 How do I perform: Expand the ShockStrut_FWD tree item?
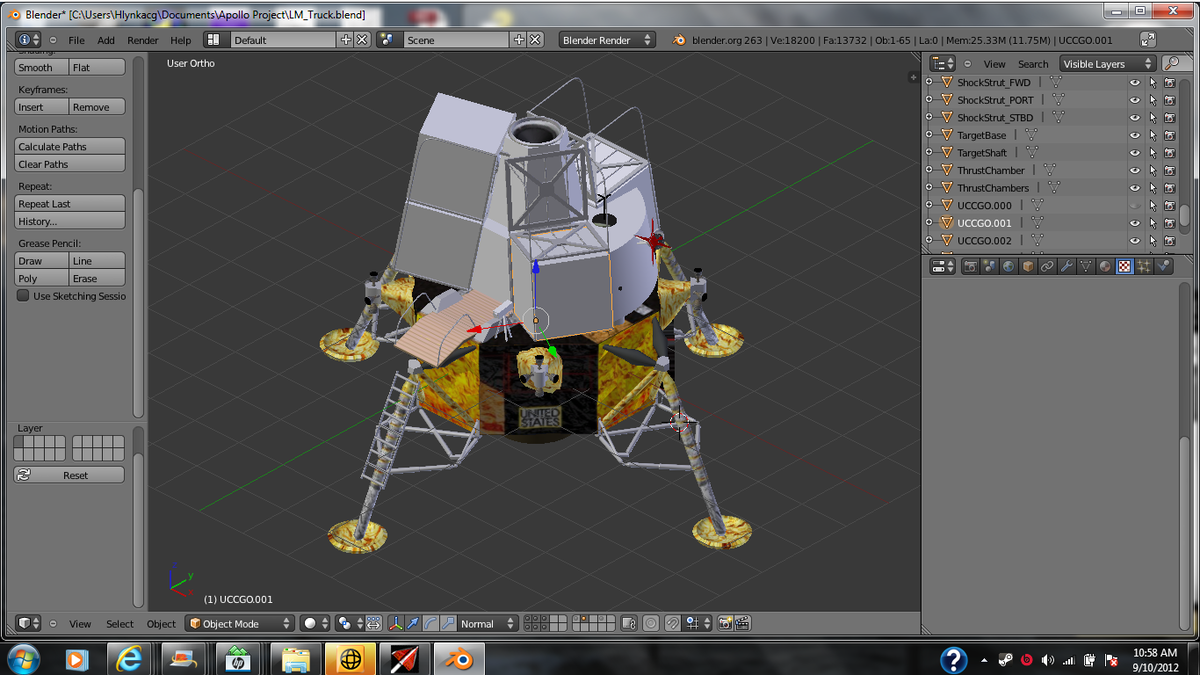pos(929,82)
